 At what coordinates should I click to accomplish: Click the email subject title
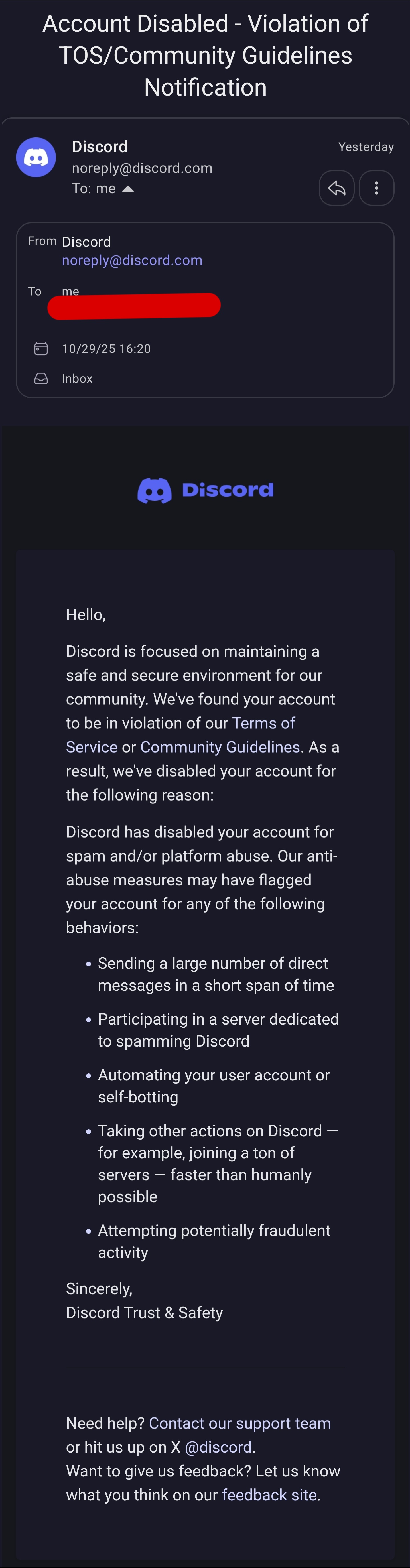(x=205, y=55)
